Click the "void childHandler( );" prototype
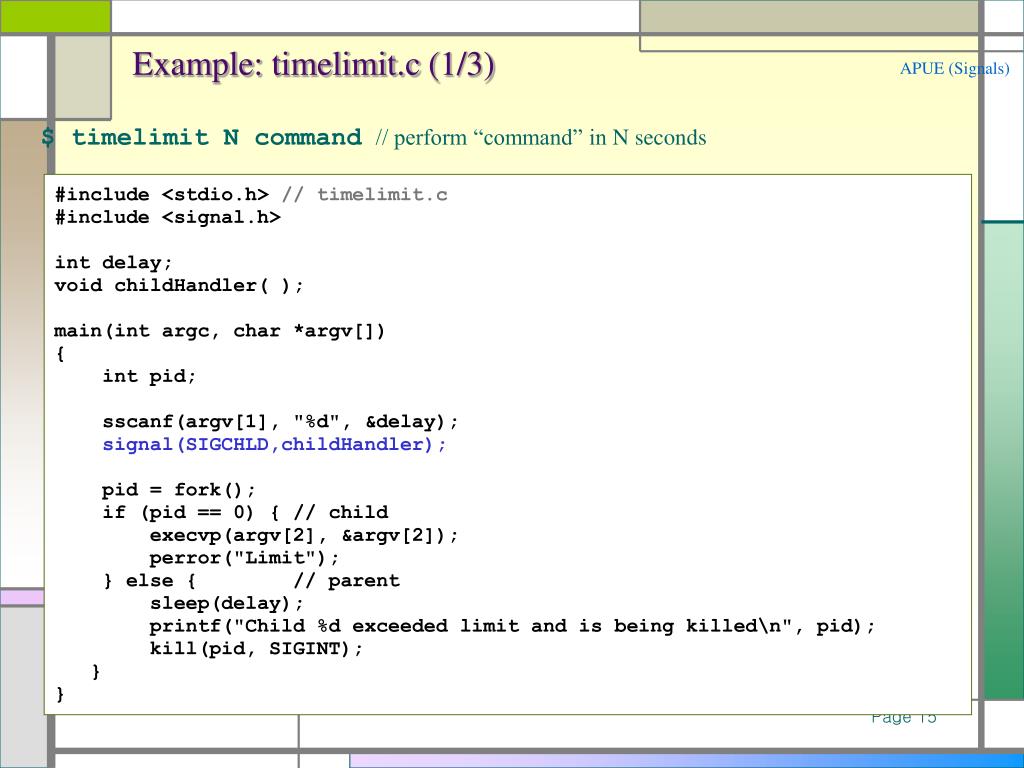The width and height of the screenshot is (1024, 768). click(179, 285)
